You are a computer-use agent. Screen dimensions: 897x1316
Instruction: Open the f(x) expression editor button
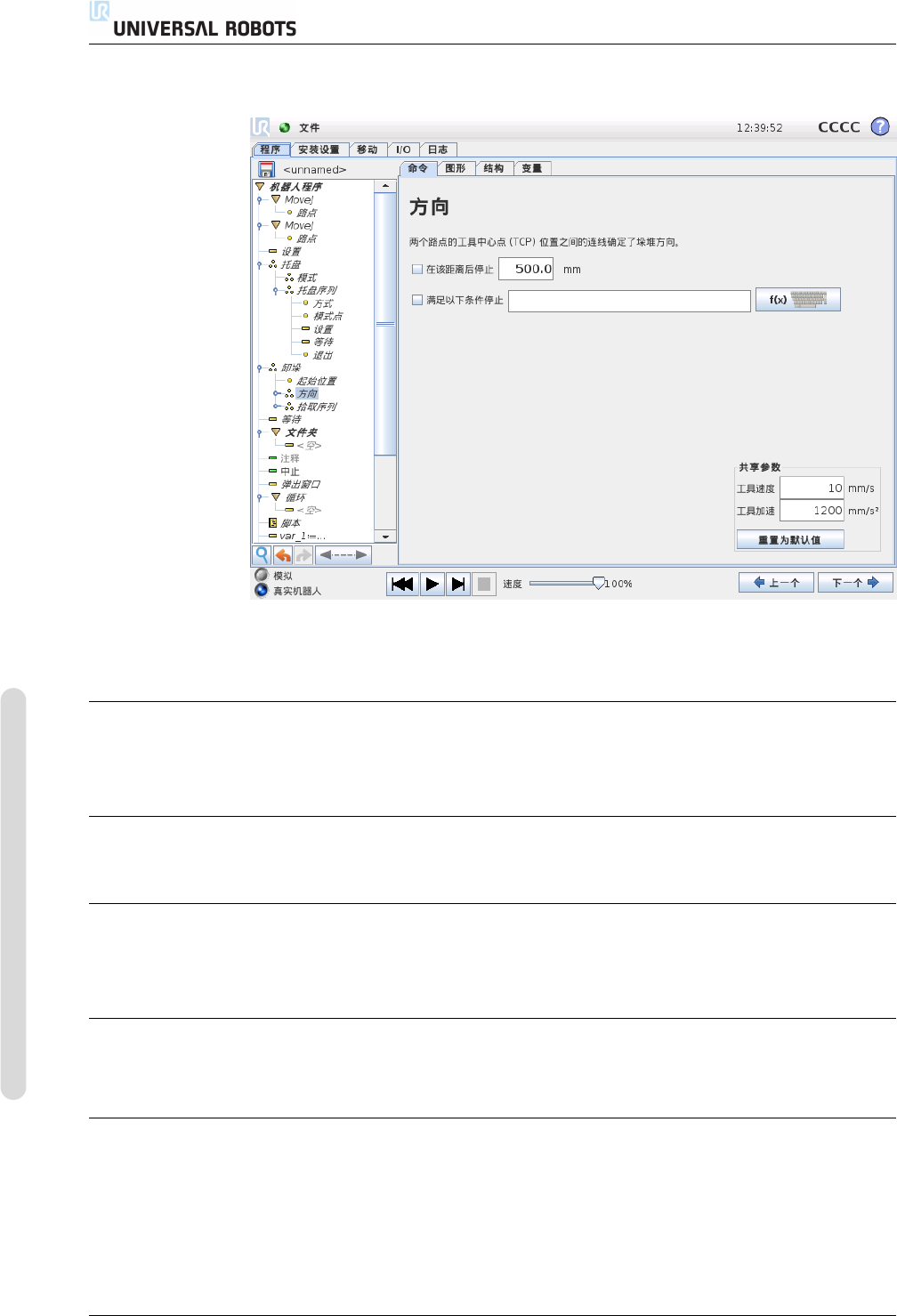coord(797,300)
